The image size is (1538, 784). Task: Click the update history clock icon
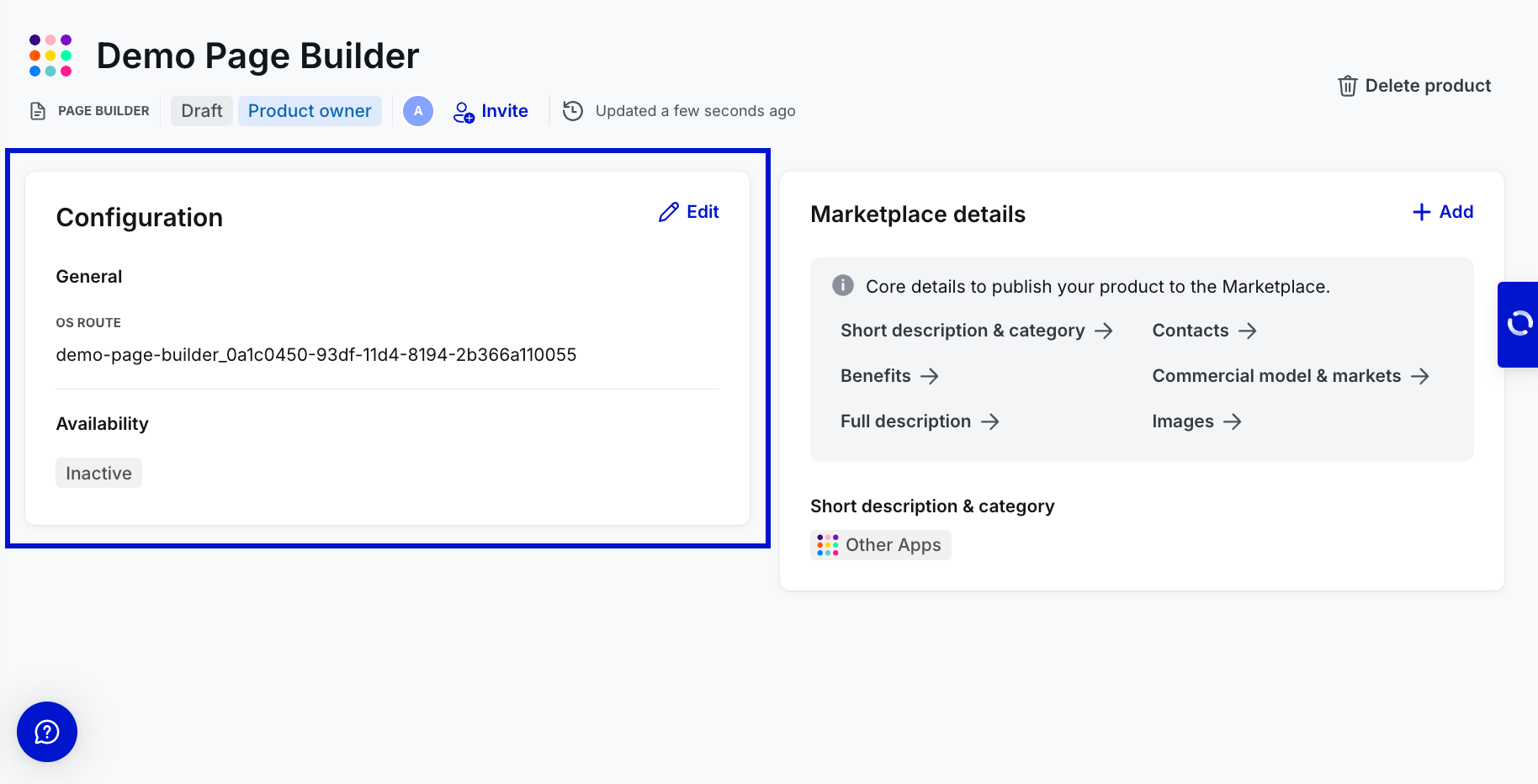point(573,111)
